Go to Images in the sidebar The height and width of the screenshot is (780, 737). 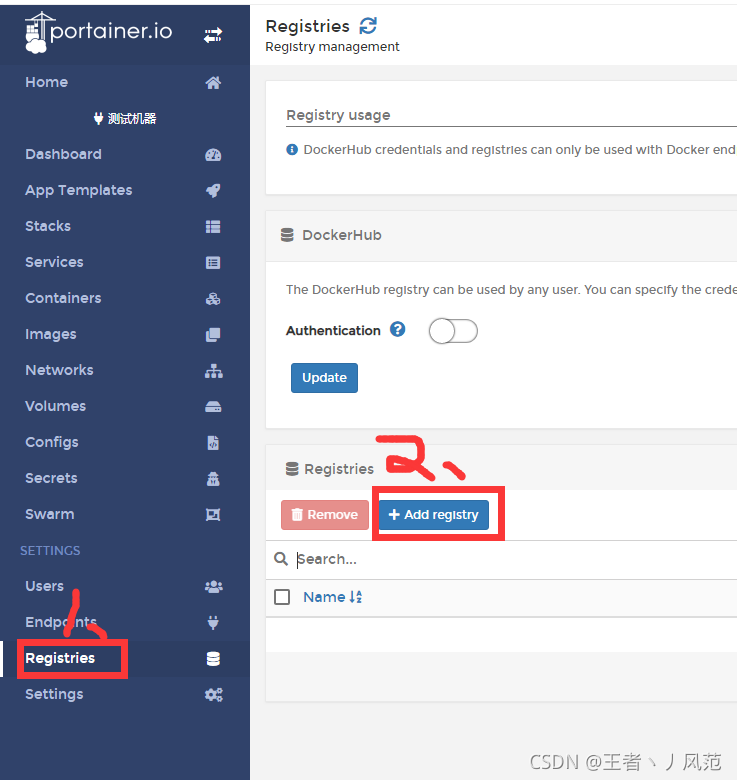[x=51, y=334]
